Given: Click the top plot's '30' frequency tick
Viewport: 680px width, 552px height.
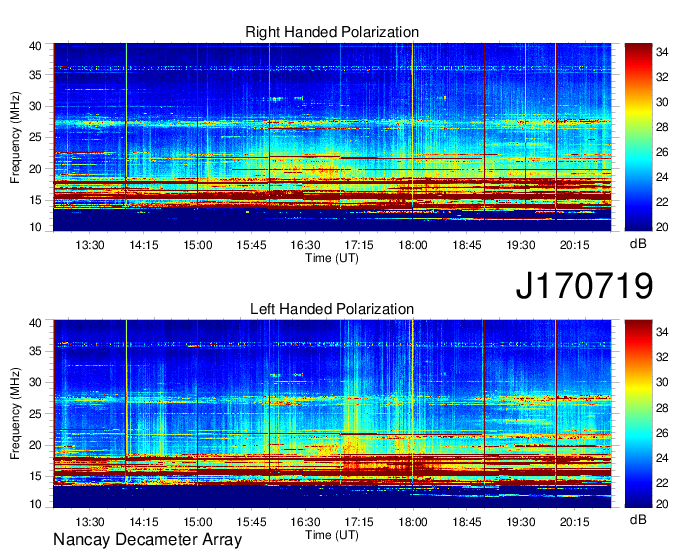Looking at the screenshot, I should [x=35, y=106].
